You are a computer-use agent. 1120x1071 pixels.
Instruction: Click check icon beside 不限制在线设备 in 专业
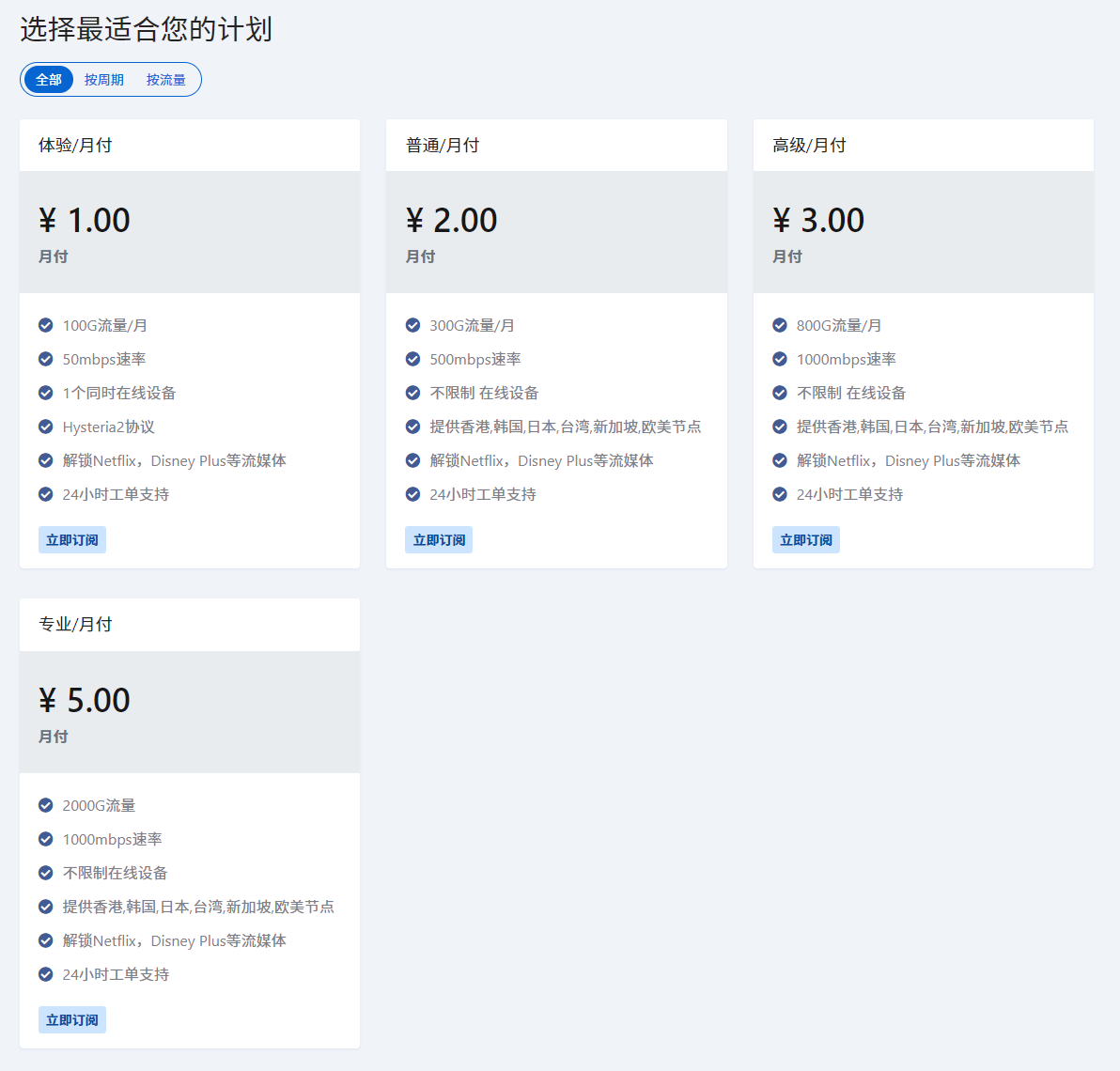46,874
